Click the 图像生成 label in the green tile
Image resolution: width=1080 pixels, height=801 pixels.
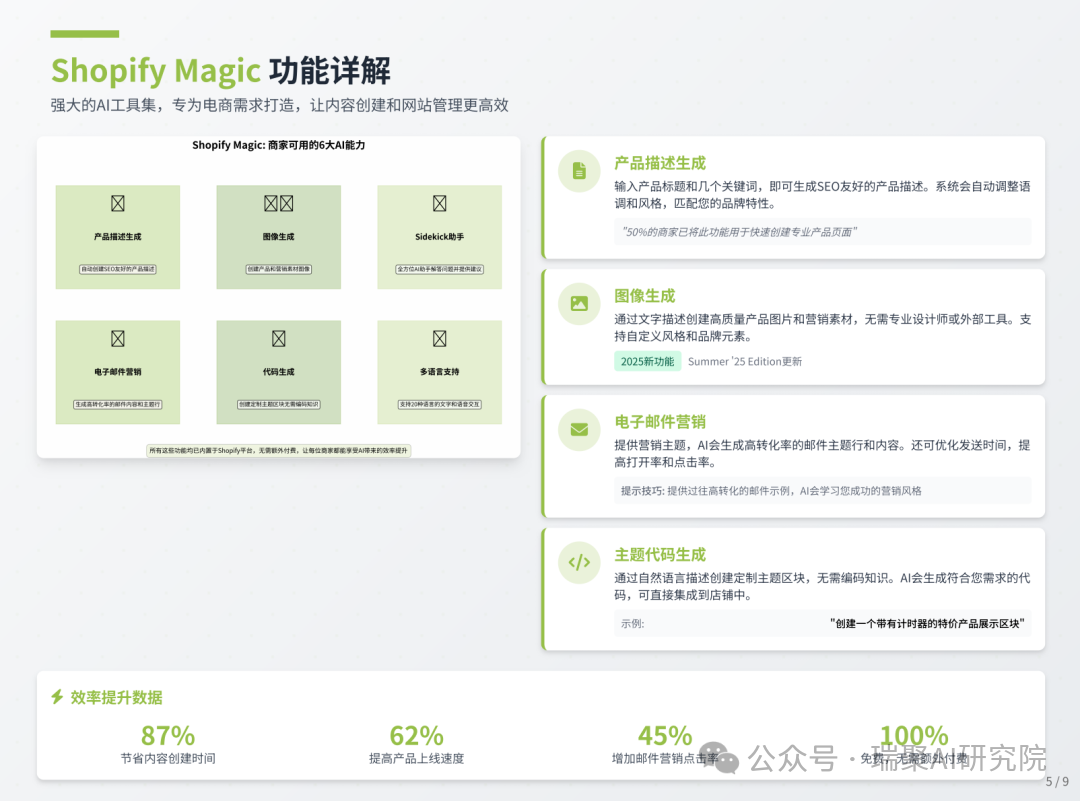tap(278, 237)
